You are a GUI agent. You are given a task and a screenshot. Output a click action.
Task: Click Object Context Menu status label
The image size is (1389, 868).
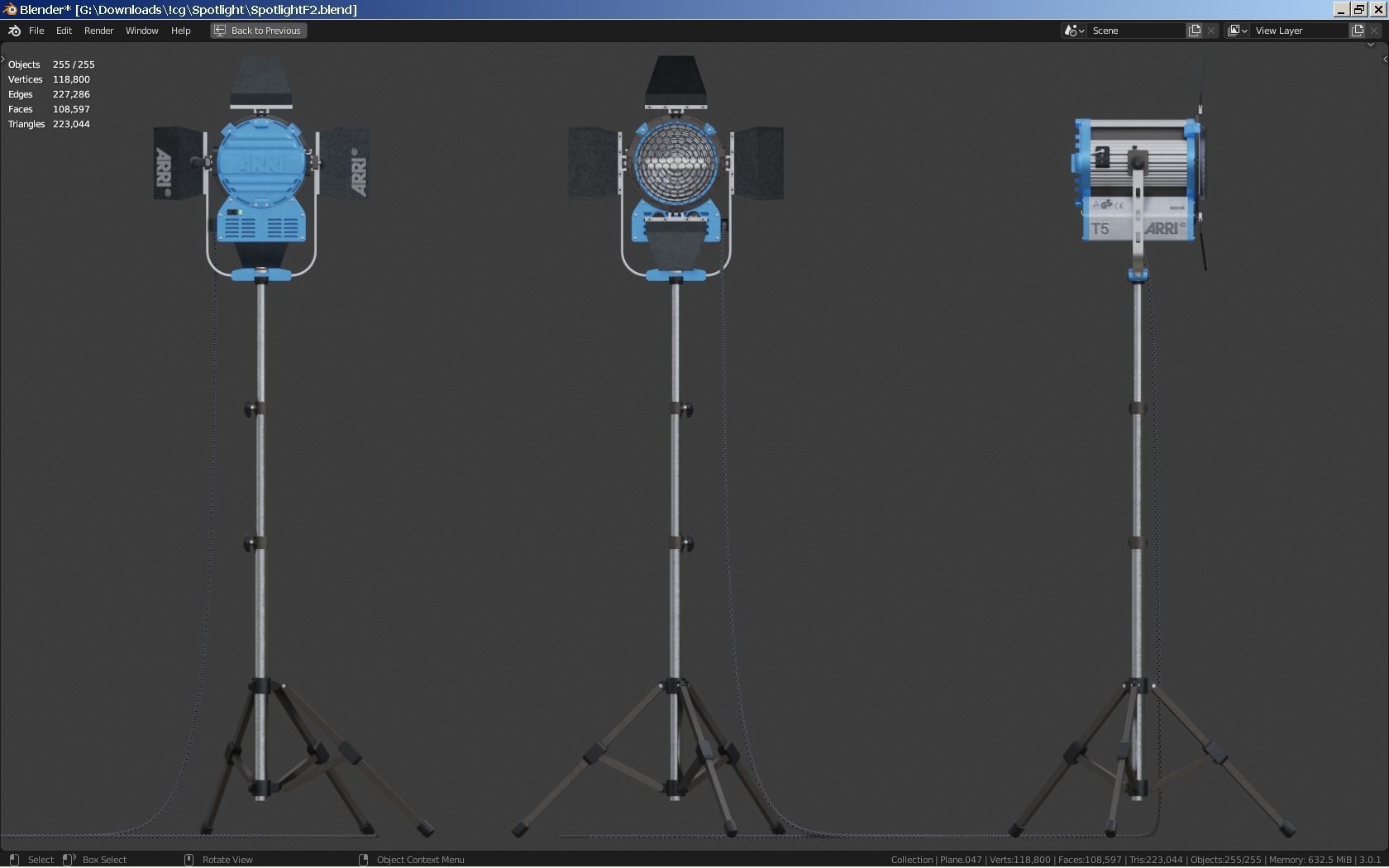(420, 860)
